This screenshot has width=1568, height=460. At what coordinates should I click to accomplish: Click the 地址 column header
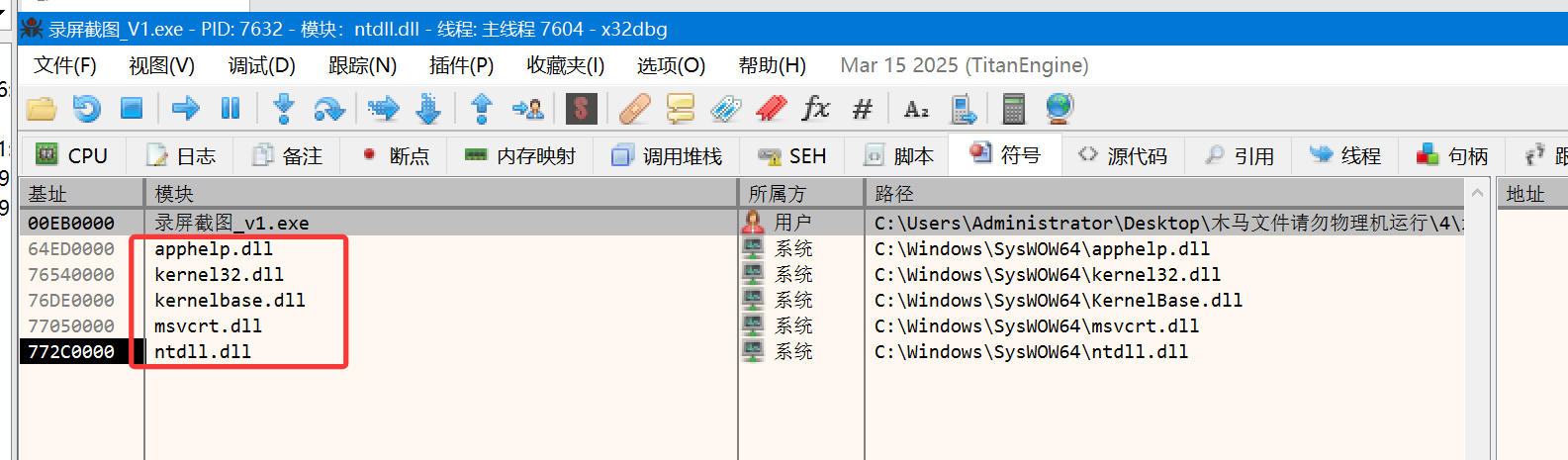pyautogui.click(x=1532, y=193)
